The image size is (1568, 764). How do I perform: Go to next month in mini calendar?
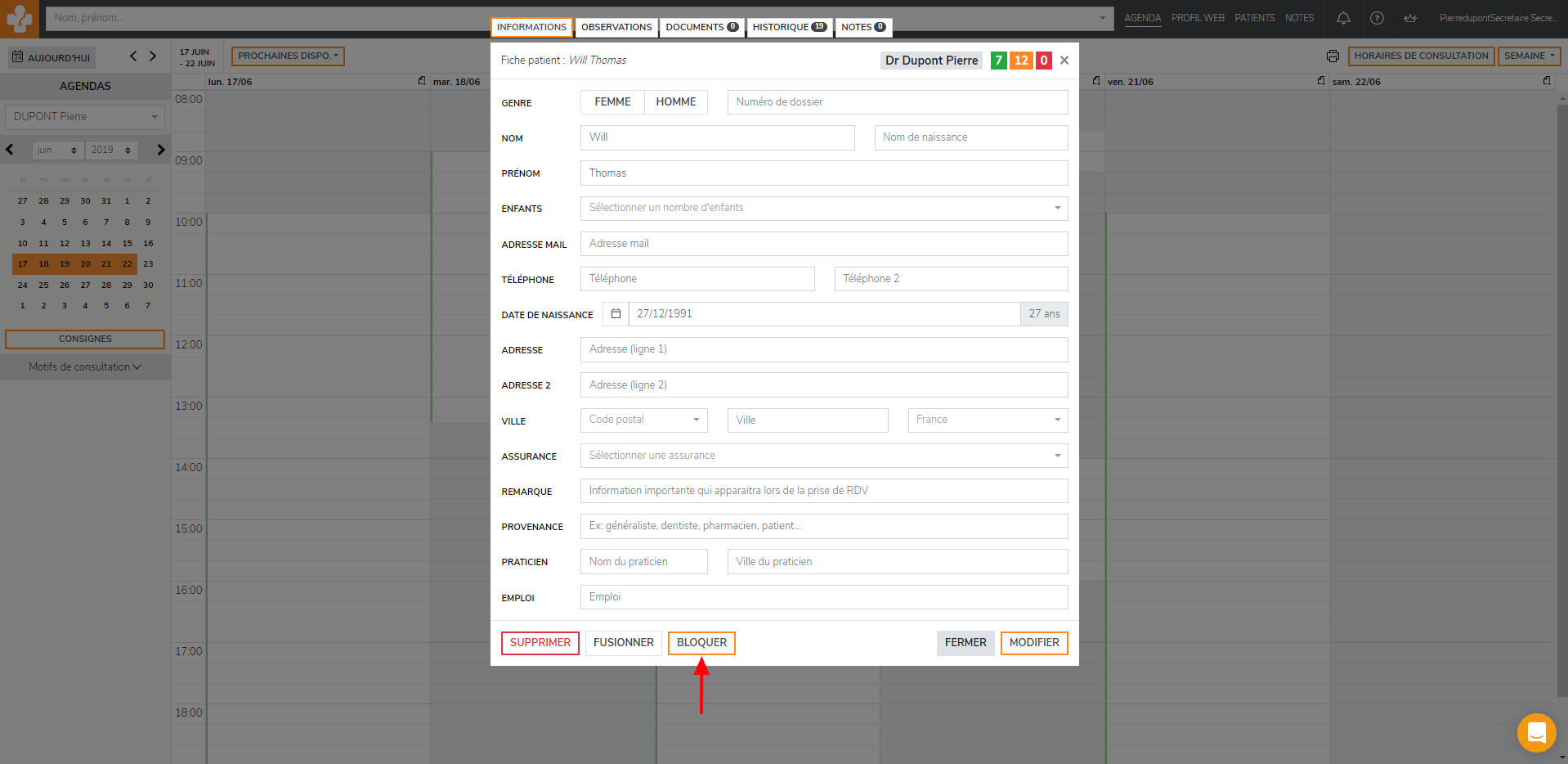[x=161, y=150]
